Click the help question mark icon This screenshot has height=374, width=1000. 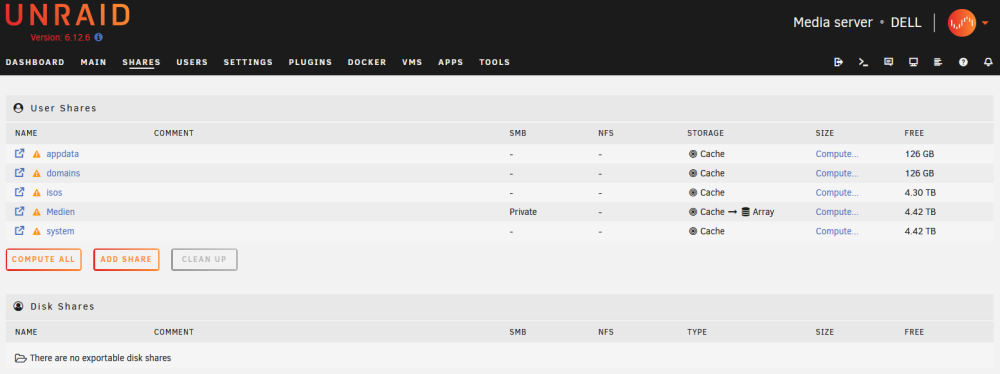[x=963, y=62]
